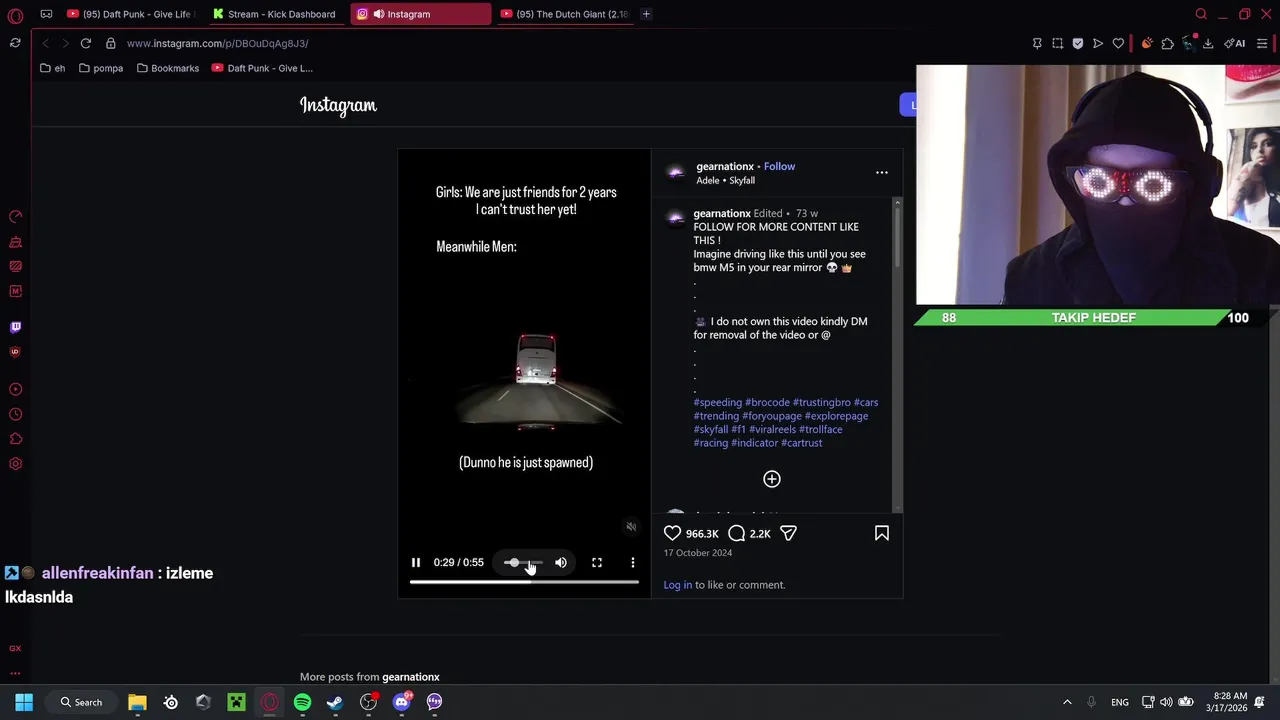Open the AI assistant button
The width and height of the screenshot is (1280, 720).
tap(1235, 43)
